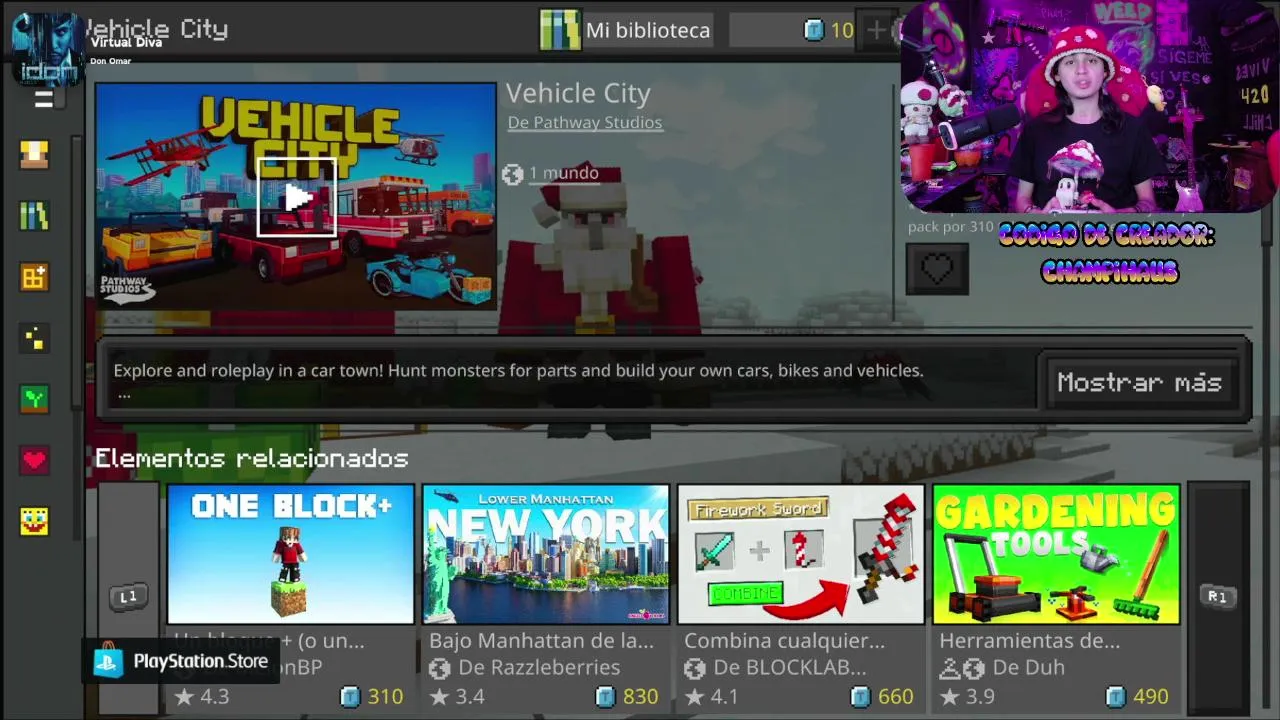1280x720 pixels.
Task: Click the world icon beside De Razzleberries
Action: (x=439, y=668)
